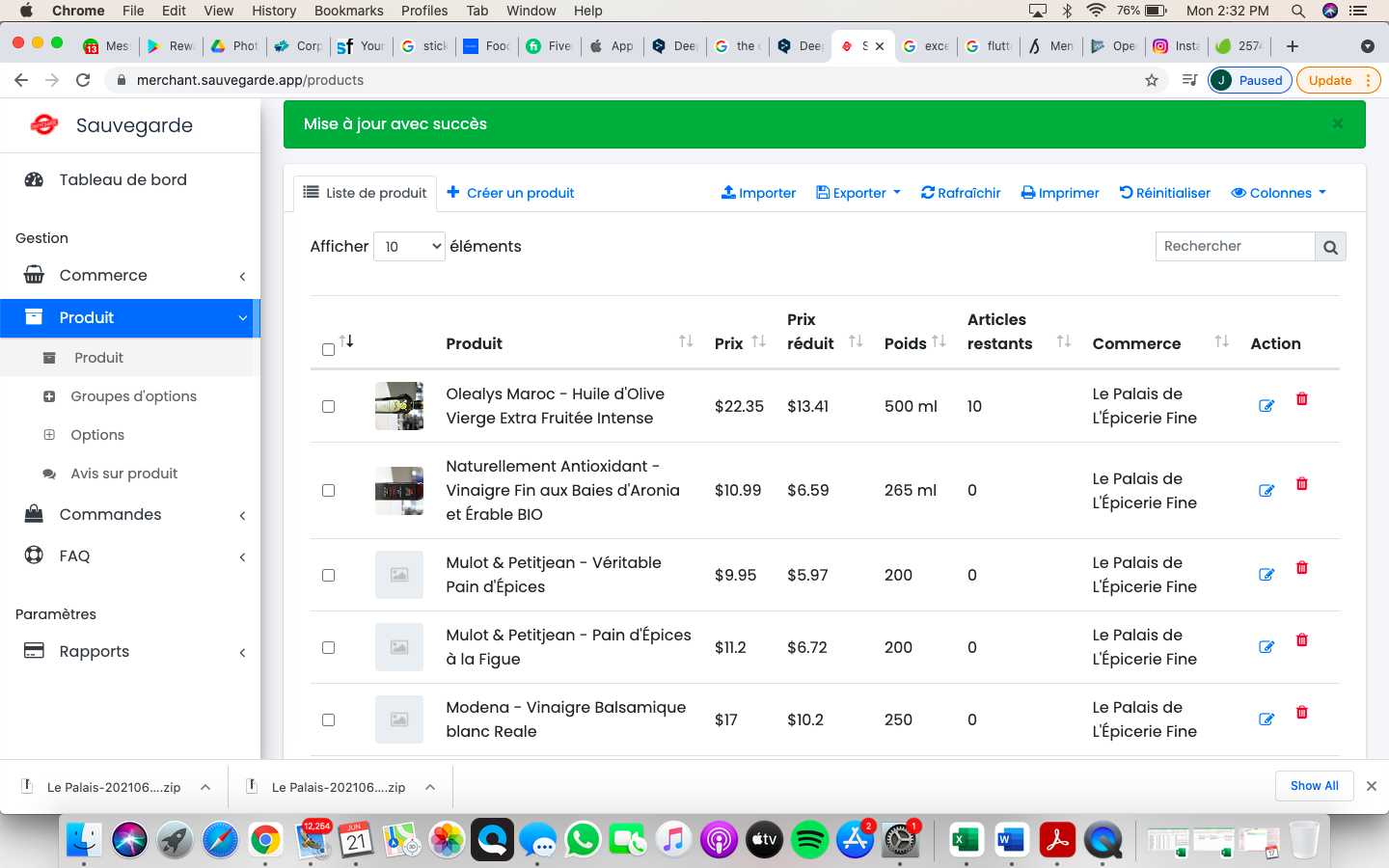Open the Chrome History menu
This screenshot has height=868, width=1389.
(274, 11)
